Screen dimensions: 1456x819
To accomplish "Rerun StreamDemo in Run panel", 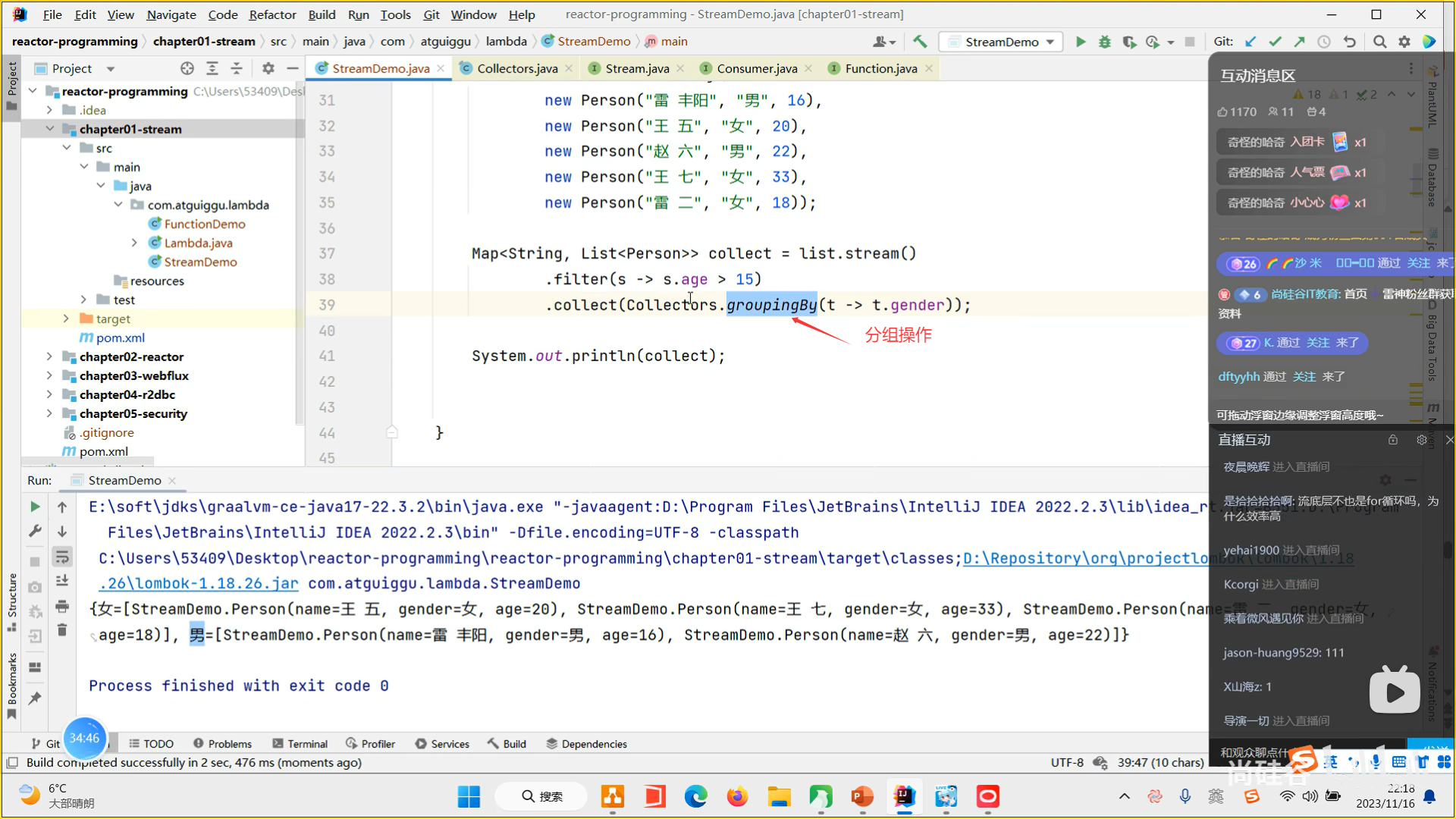I will 35,507.
